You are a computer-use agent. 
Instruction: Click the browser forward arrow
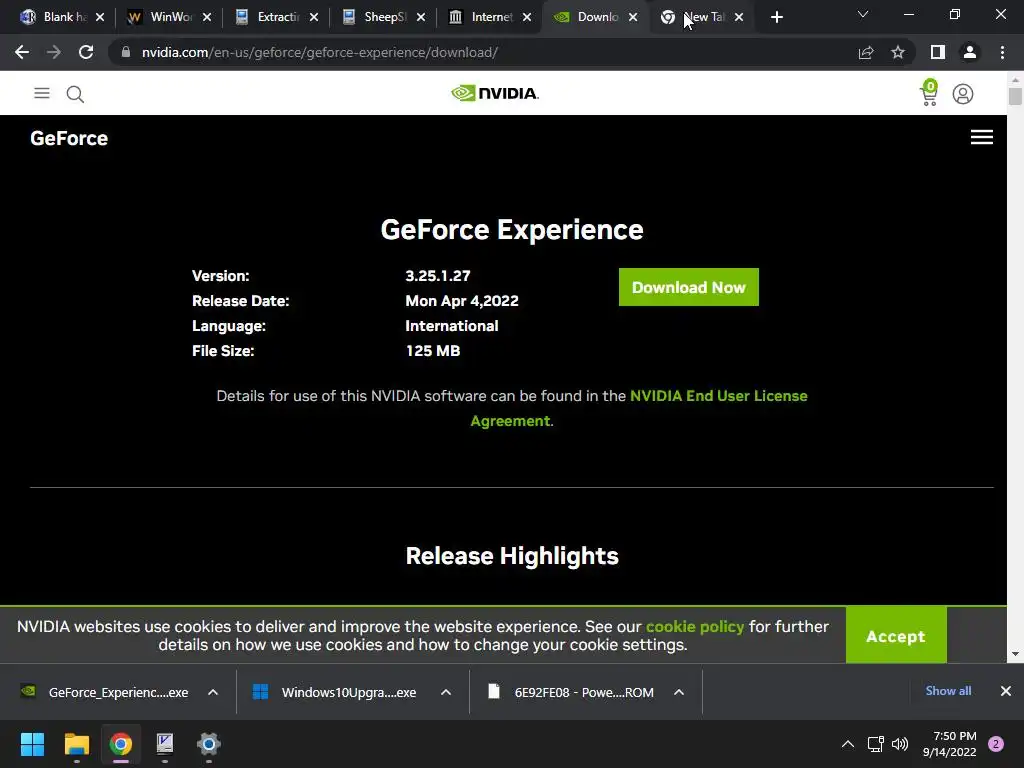[54, 52]
